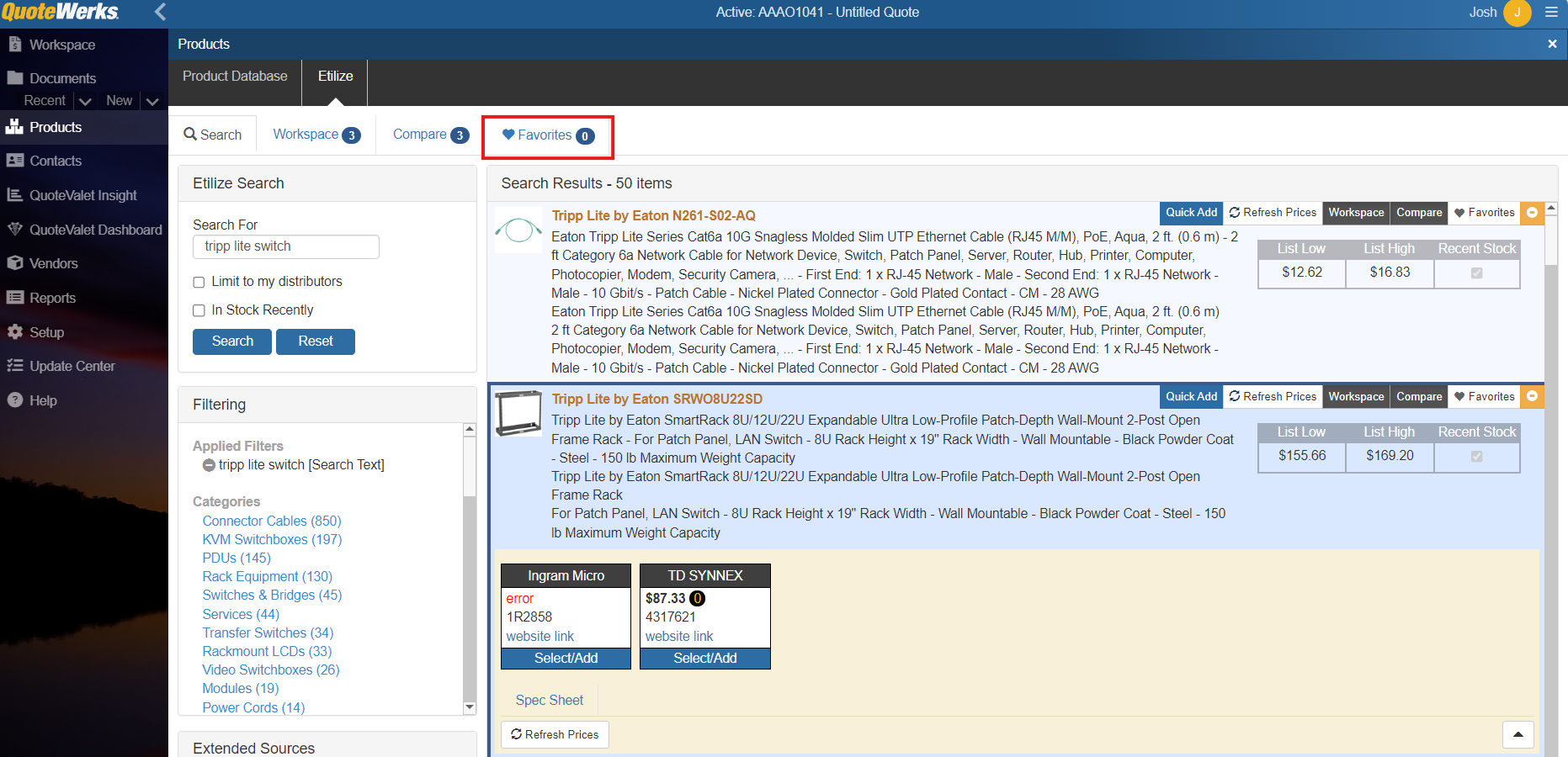Open the Favorites tab

coord(548,135)
